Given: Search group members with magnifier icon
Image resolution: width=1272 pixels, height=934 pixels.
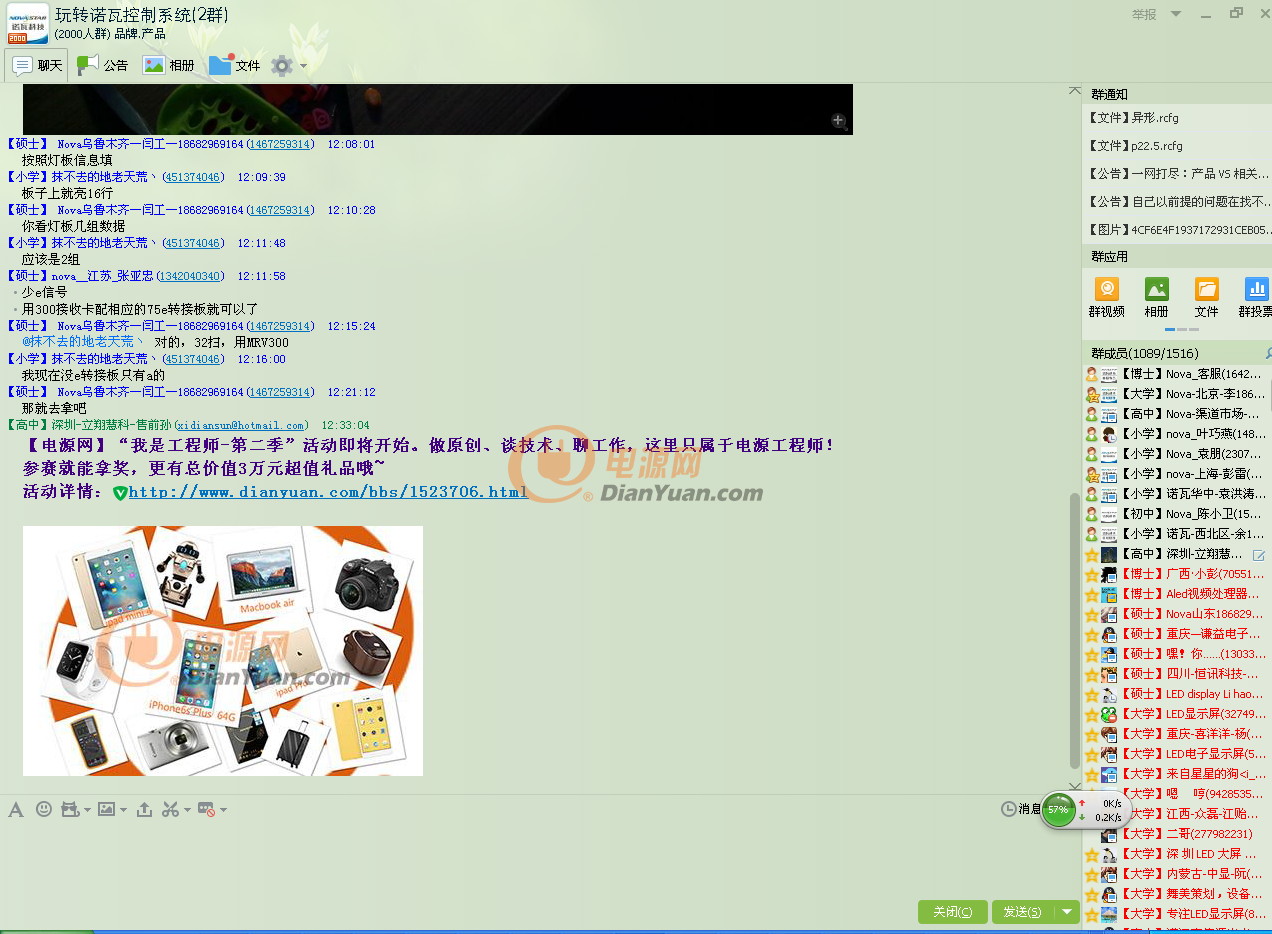Looking at the screenshot, I should tap(1268, 353).
